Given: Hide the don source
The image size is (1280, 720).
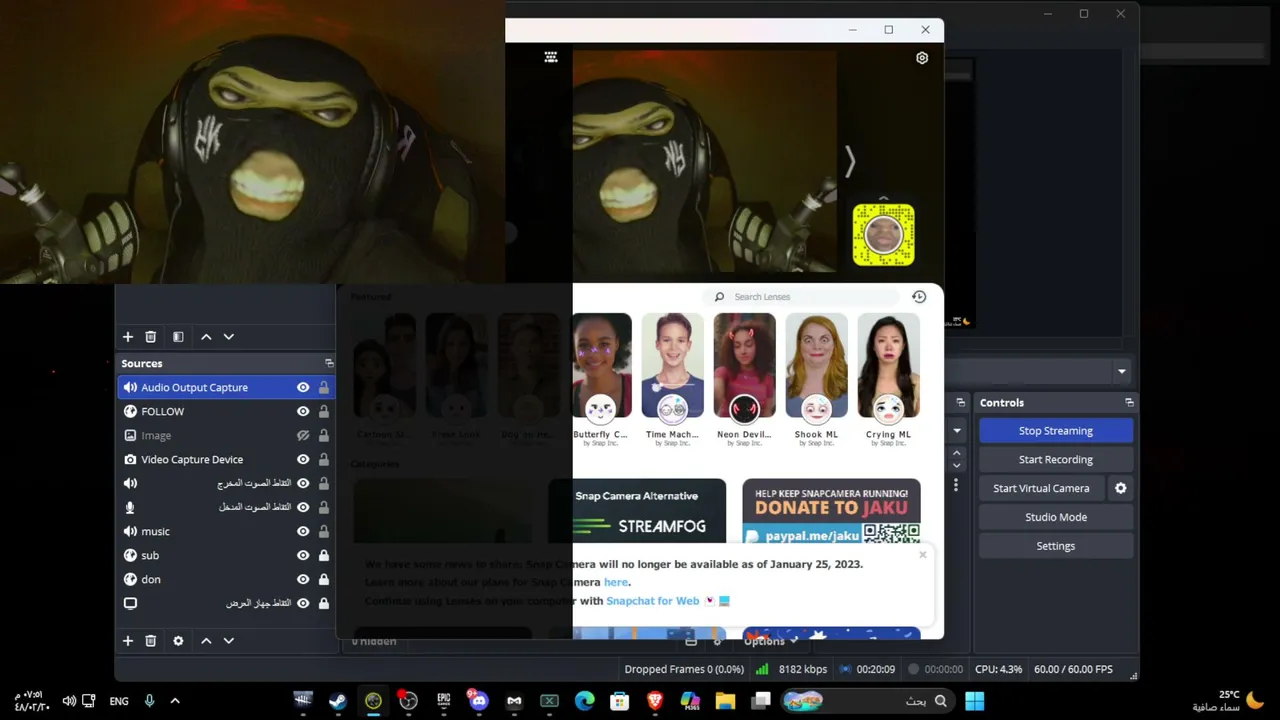Looking at the screenshot, I should 303,579.
